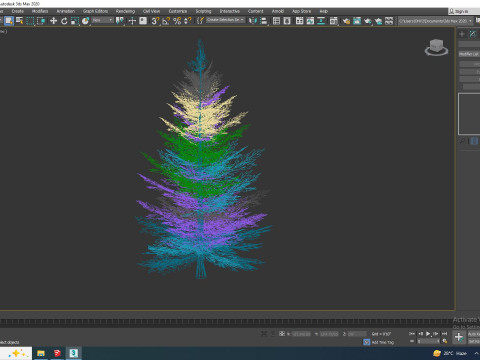Open the Rendering menu
The width and height of the screenshot is (480, 360).
pyautogui.click(x=125, y=11)
